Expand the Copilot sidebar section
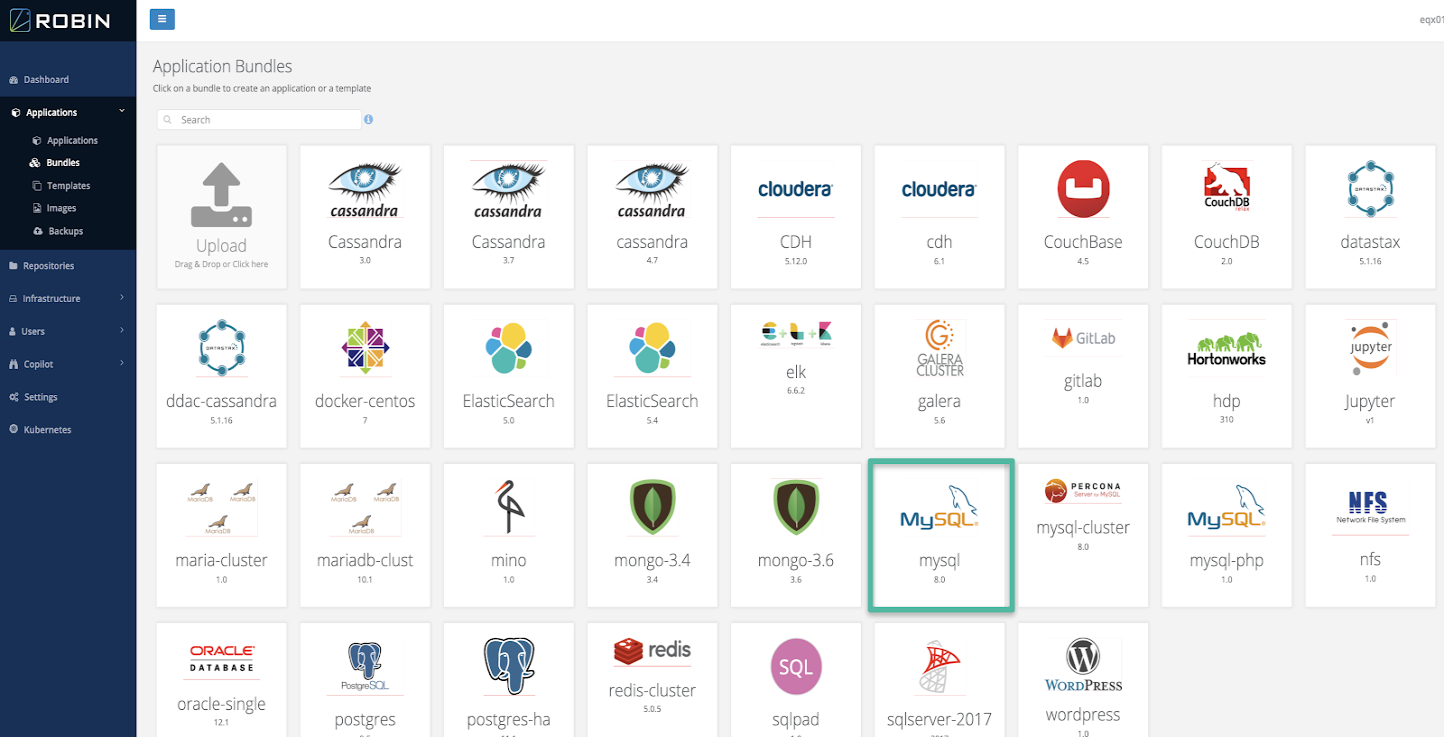This screenshot has width=1444, height=737. tap(68, 364)
